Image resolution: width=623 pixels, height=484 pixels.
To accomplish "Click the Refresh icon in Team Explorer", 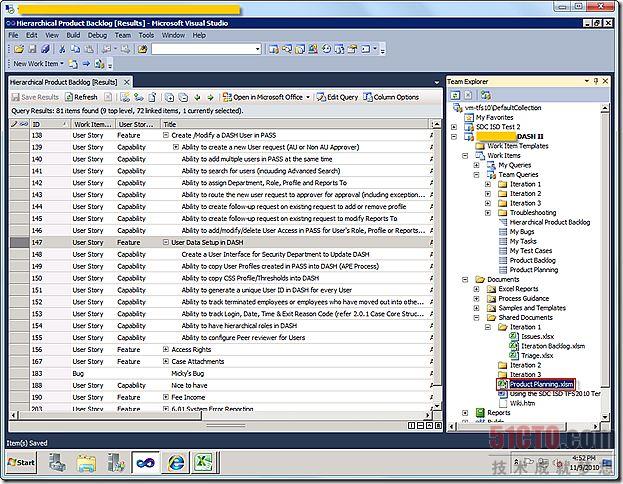I will coord(455,95).
